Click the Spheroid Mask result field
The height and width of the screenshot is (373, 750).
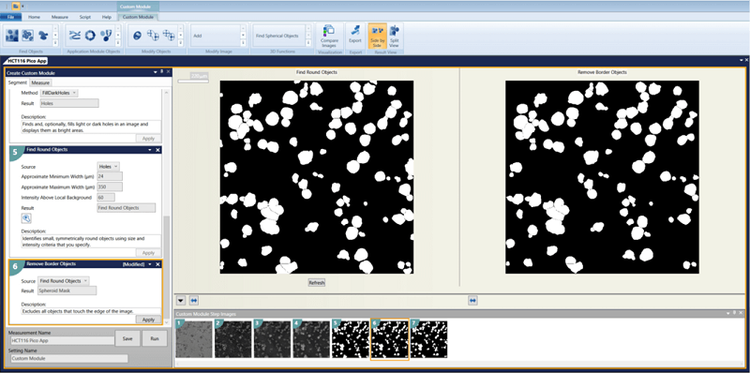67,291
